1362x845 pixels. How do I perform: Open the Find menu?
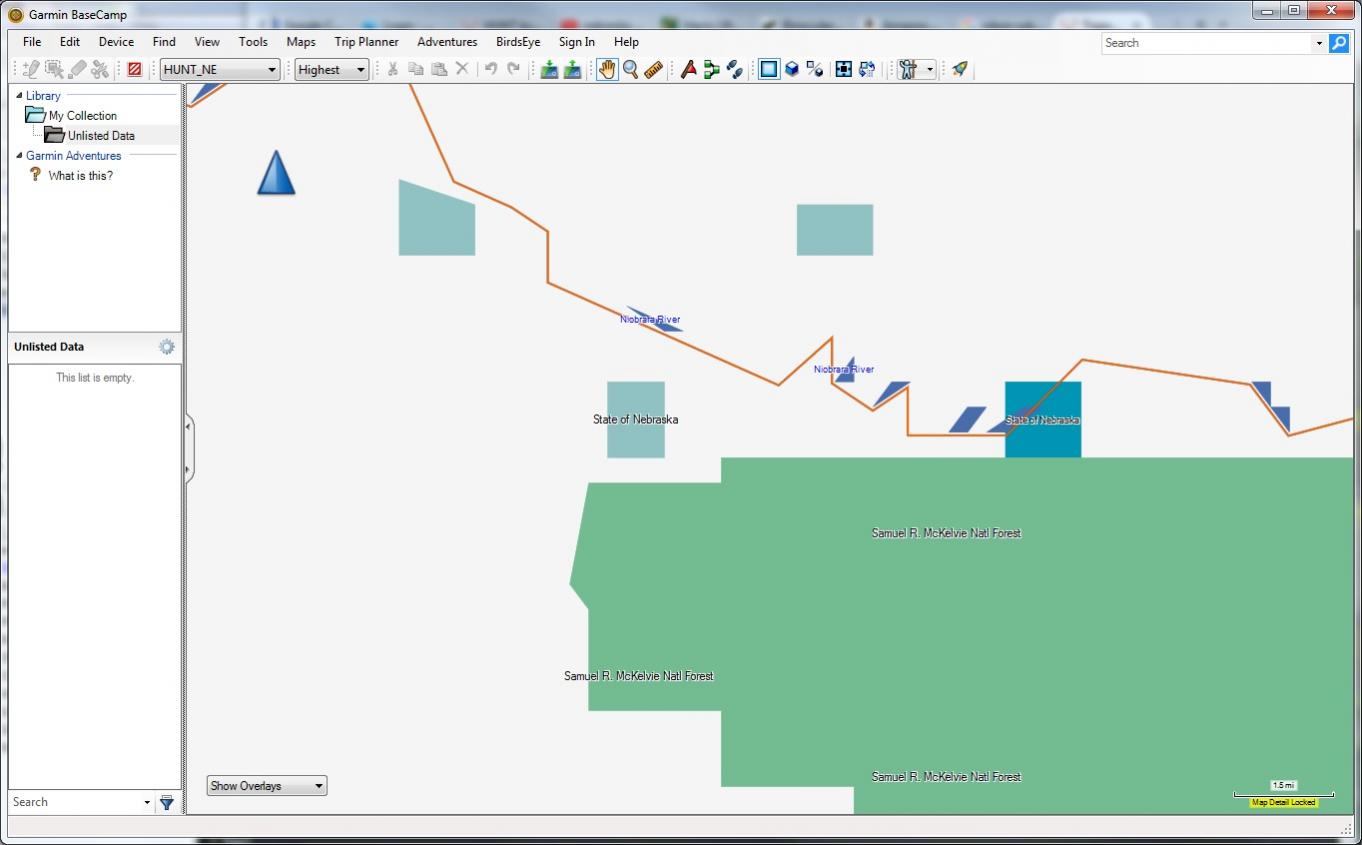pos(164,42)
